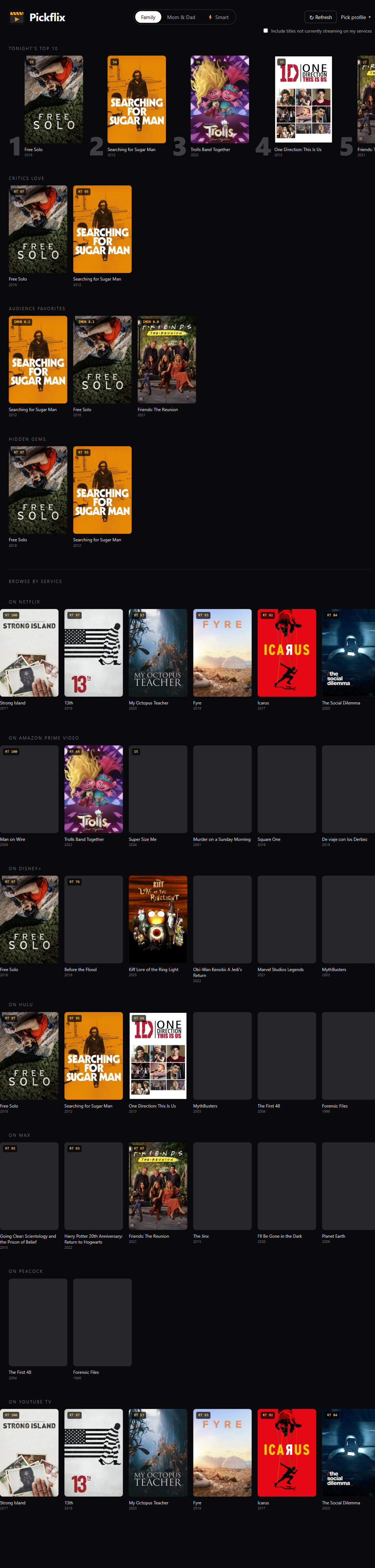375x1568 pixels.
Task: Open One Direction: This Is Us on Hulu
Action: pos(158,1056)
